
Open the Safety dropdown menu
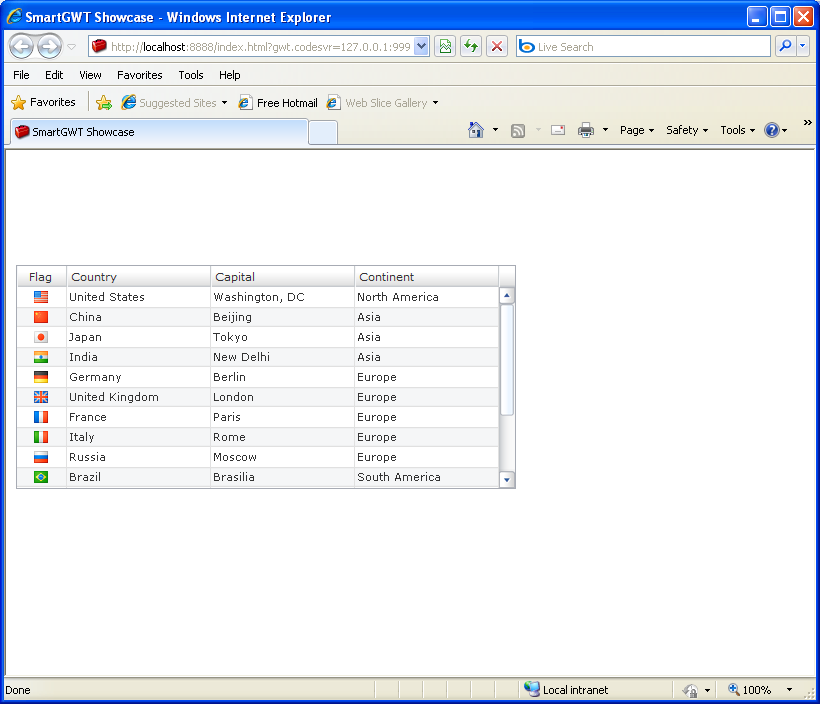click(x=687, y=130)
